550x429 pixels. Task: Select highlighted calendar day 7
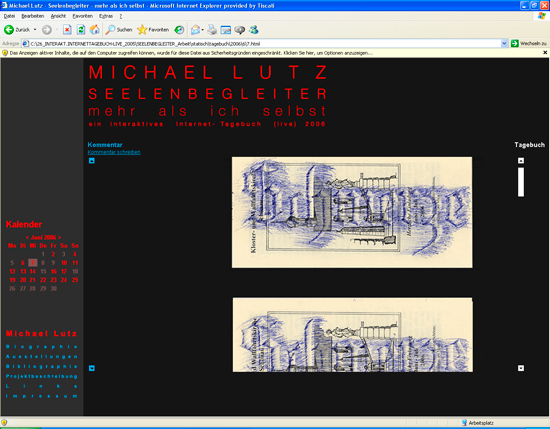tap(33, 263)
